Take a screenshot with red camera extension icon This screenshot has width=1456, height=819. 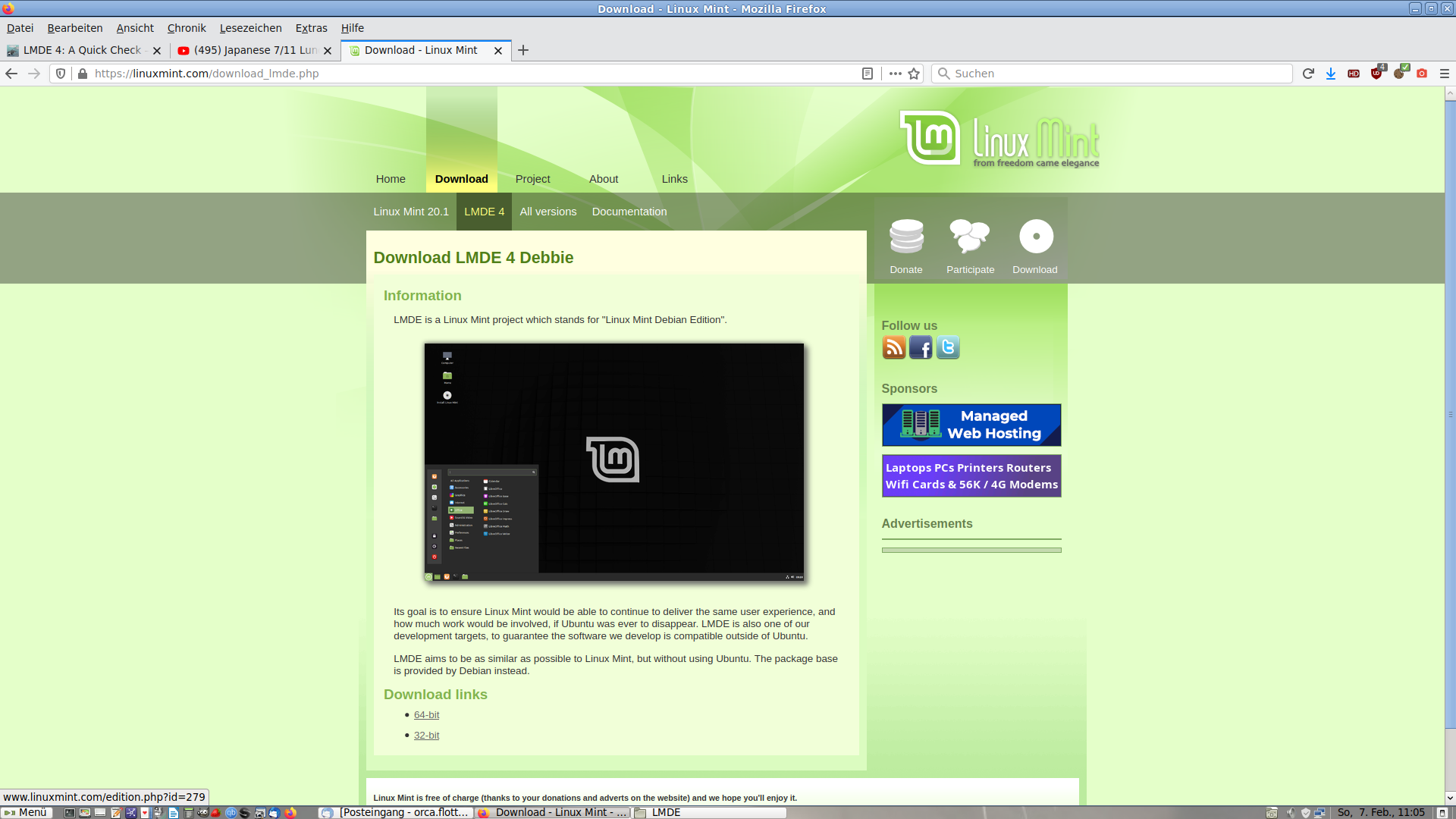click(x=1422, y=74)
